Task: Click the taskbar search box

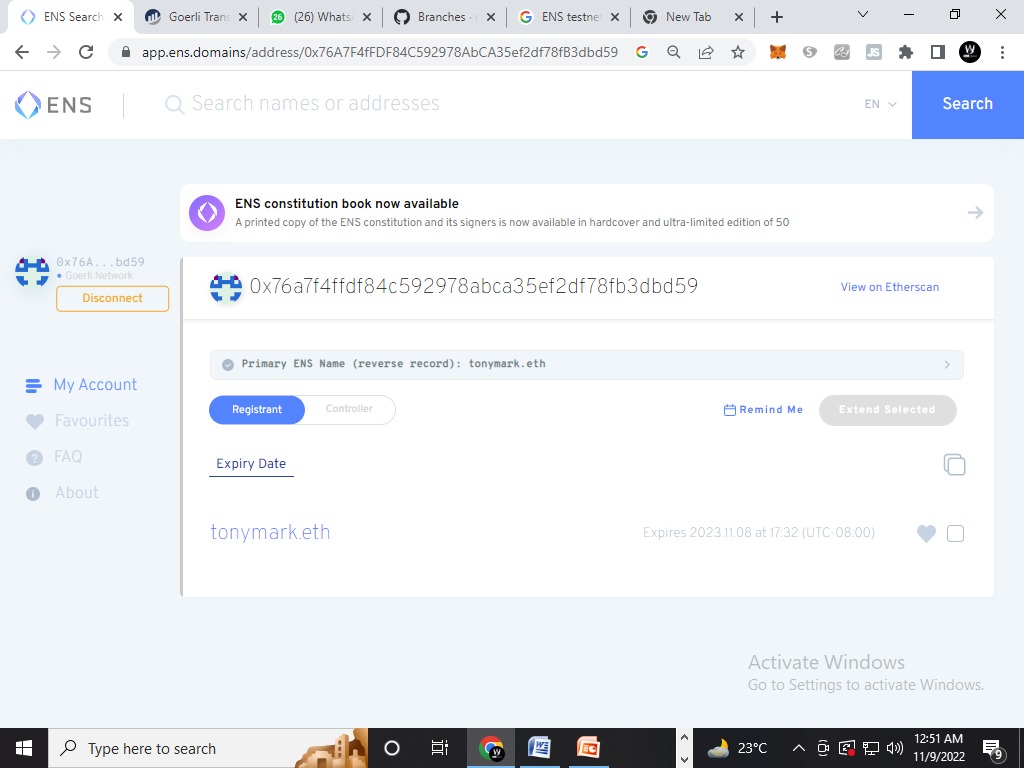Action: (x=208, y=748)
